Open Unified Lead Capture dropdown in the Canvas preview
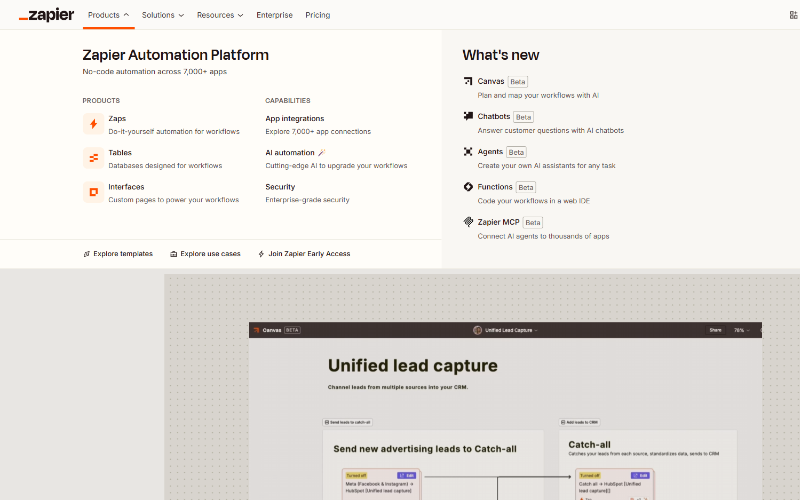The width and height of the screenshot is (800, 500). coord(511,330)
